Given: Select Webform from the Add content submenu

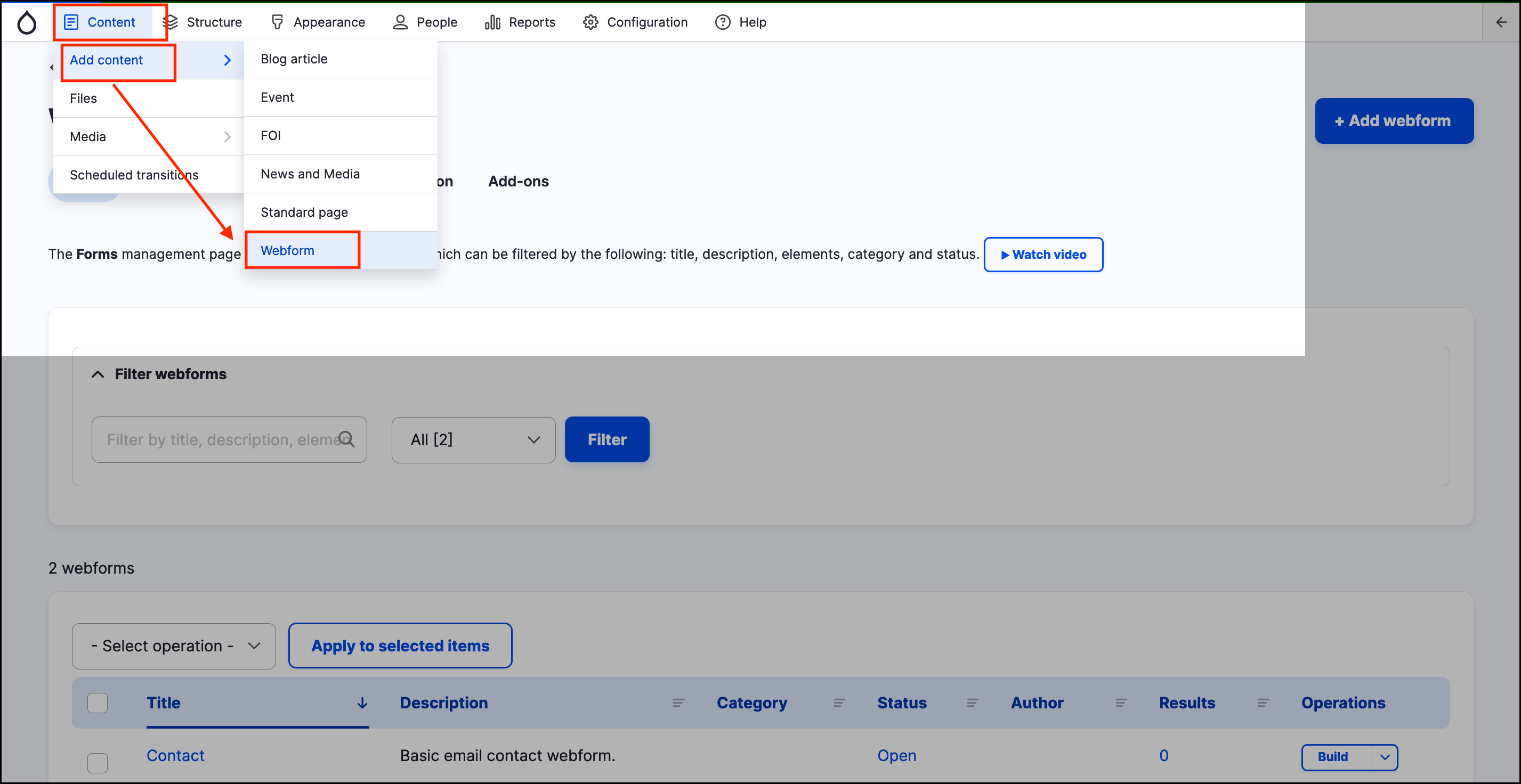Looking at the screenshot, I should tap(288, 251).
